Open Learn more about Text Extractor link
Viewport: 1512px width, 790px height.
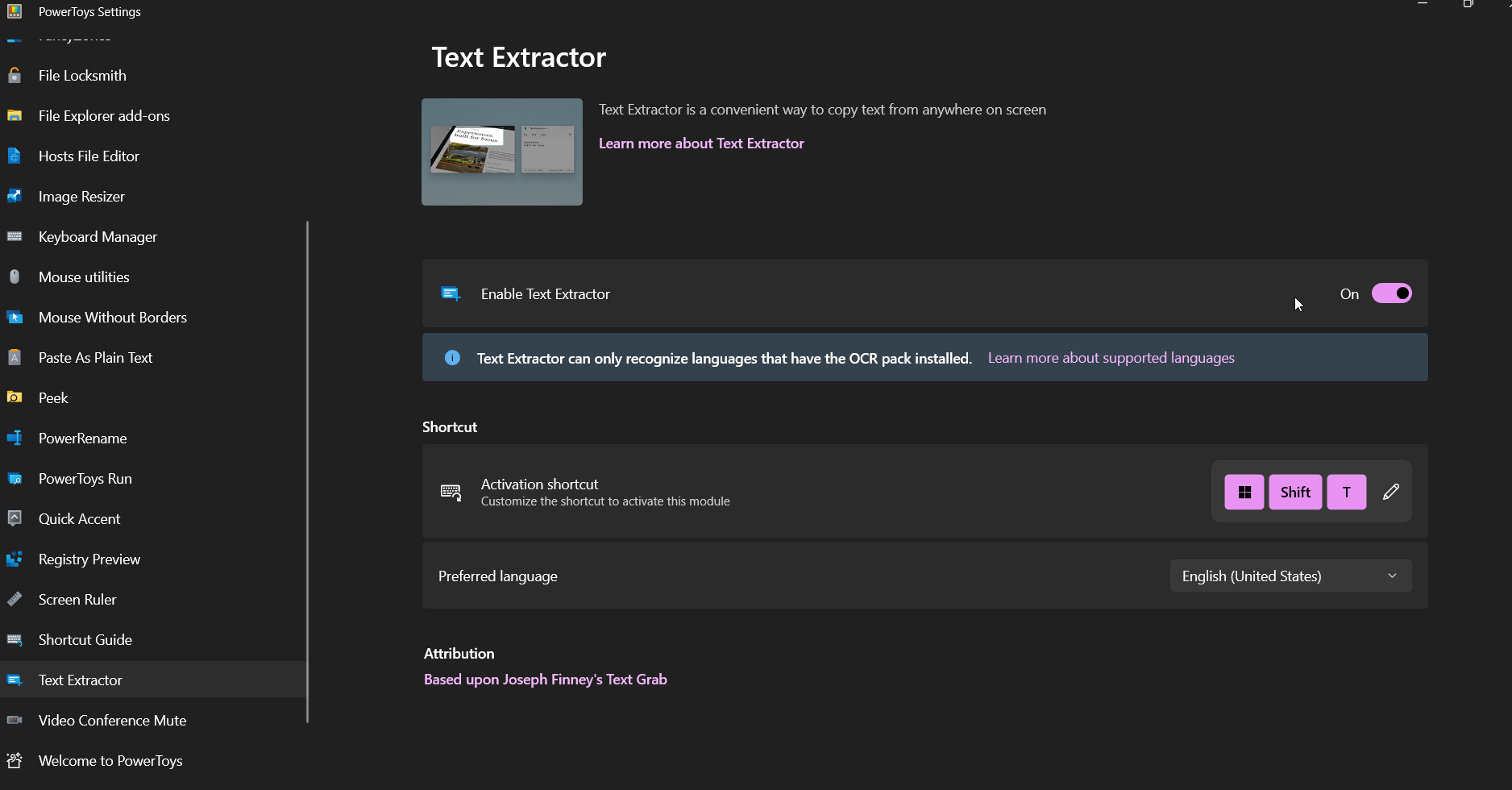[x=701, y=143]
